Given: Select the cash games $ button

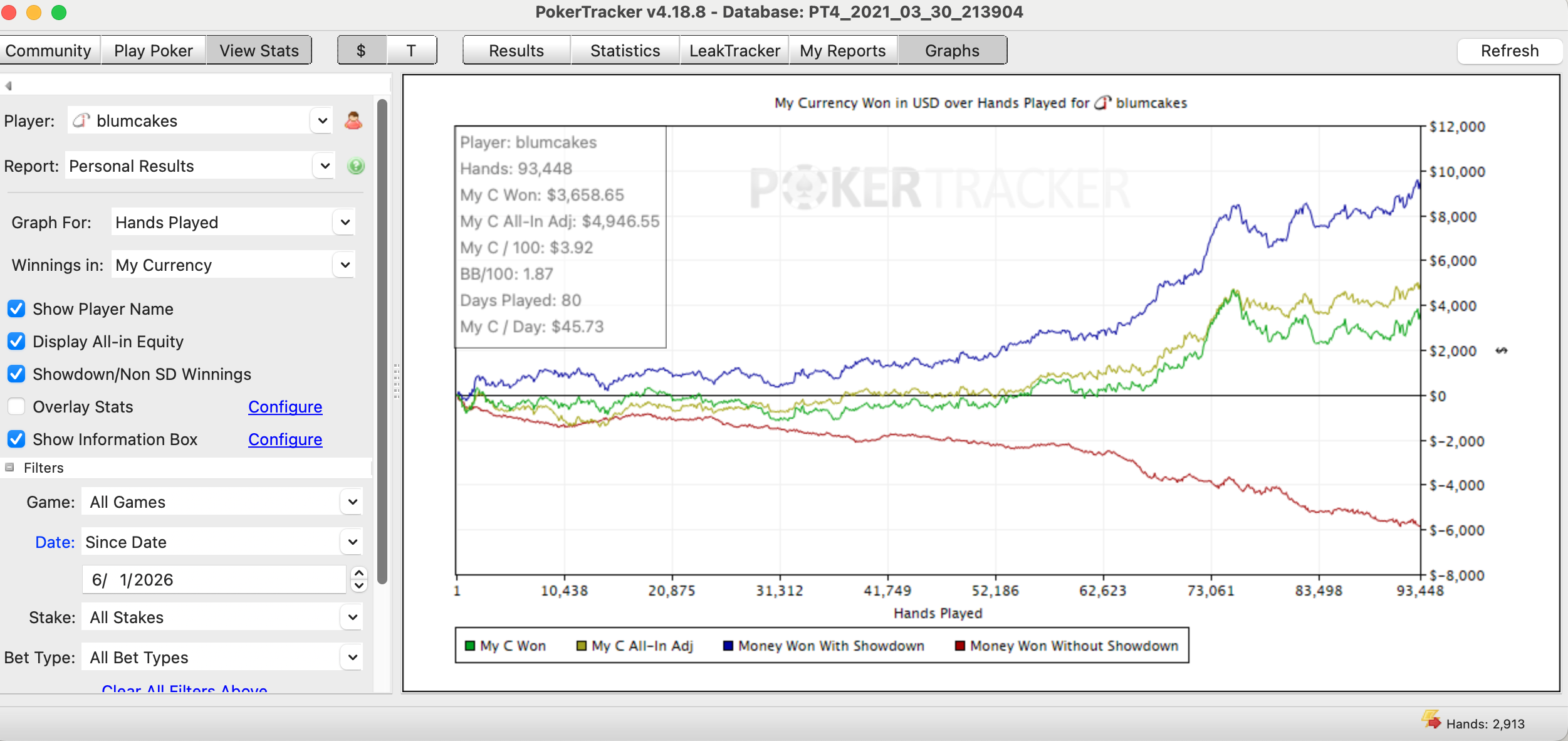Looking at the screenshot, I should tap(362, 51).
